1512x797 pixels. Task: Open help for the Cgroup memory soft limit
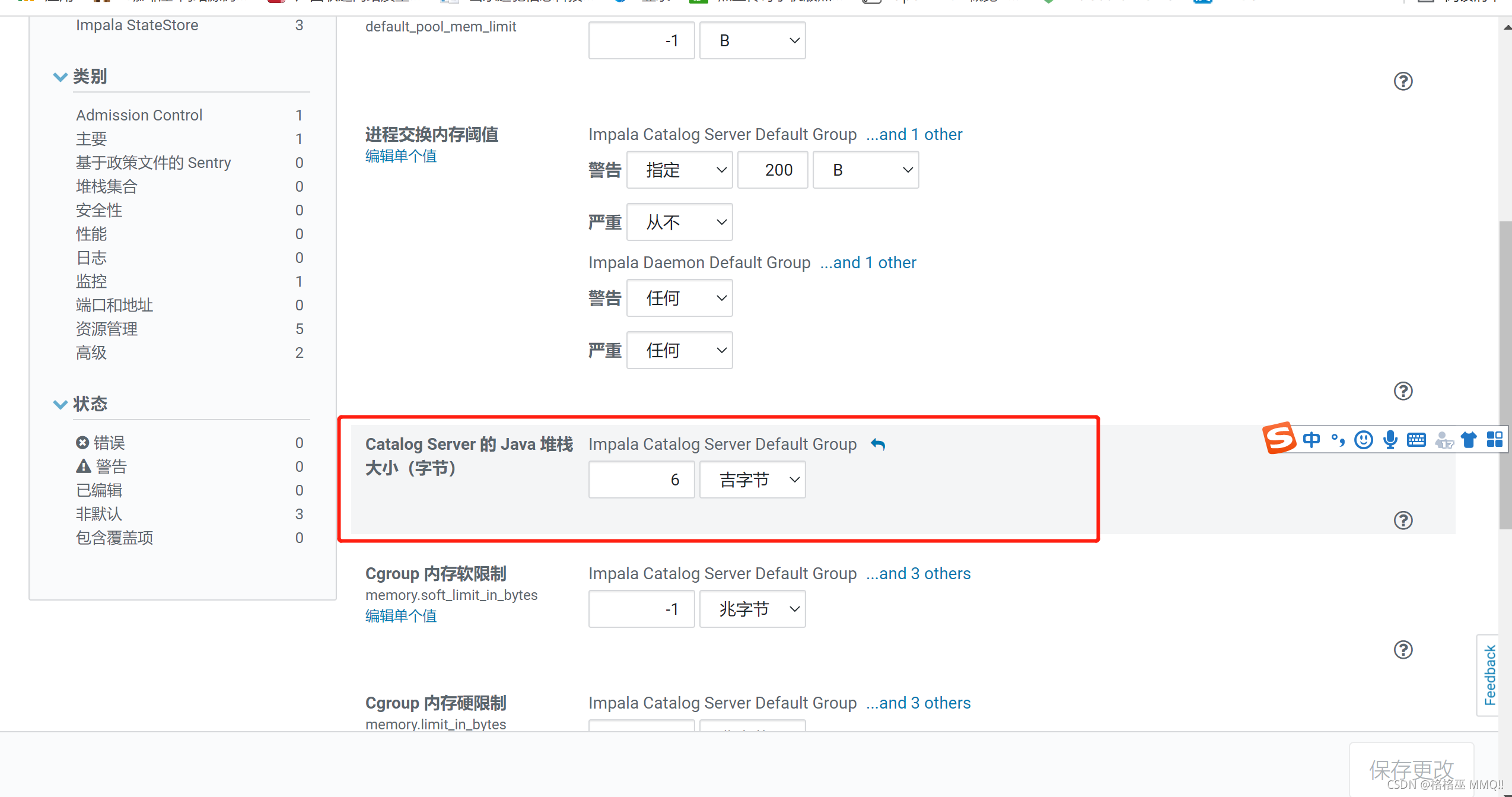tap(1403, 650)
